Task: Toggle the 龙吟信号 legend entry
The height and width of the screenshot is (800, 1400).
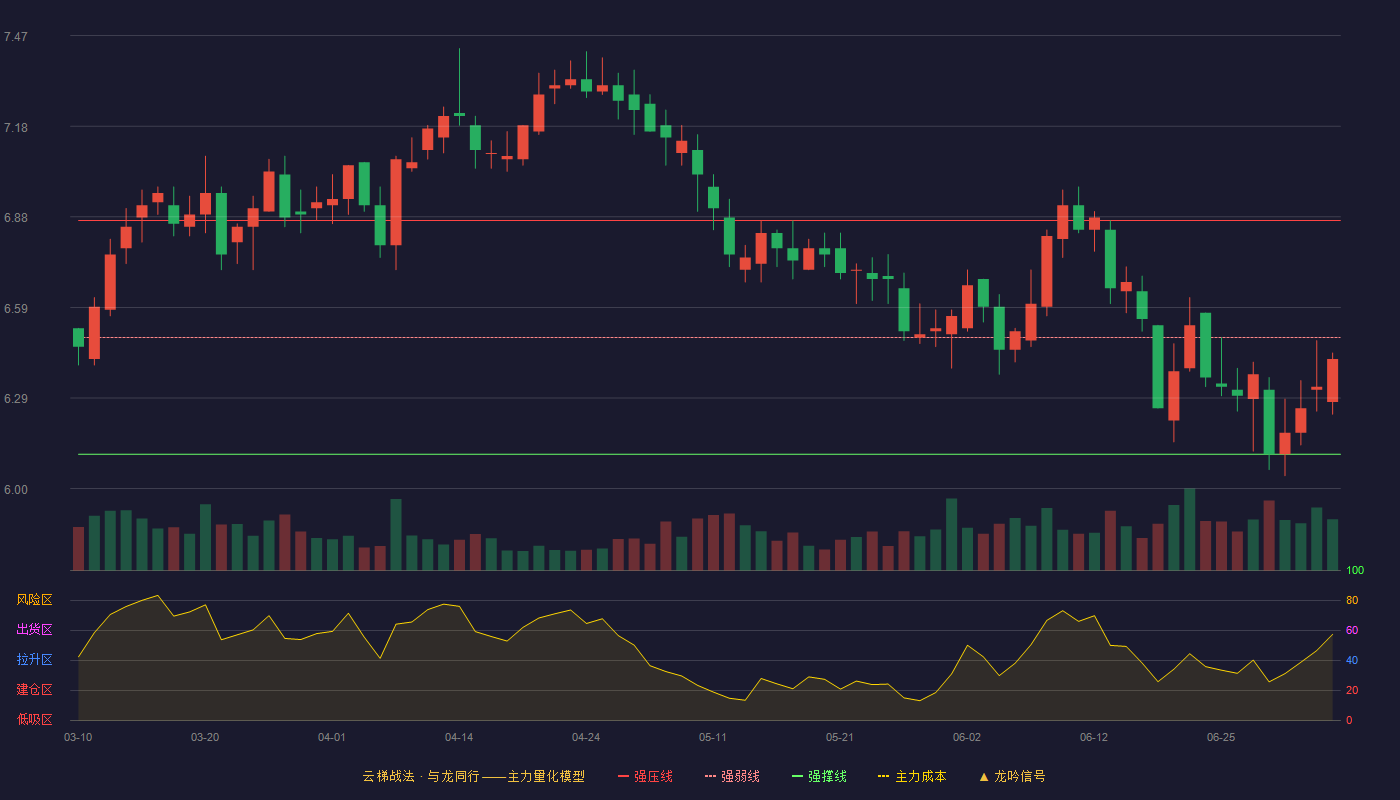Action: point(1011,776)
